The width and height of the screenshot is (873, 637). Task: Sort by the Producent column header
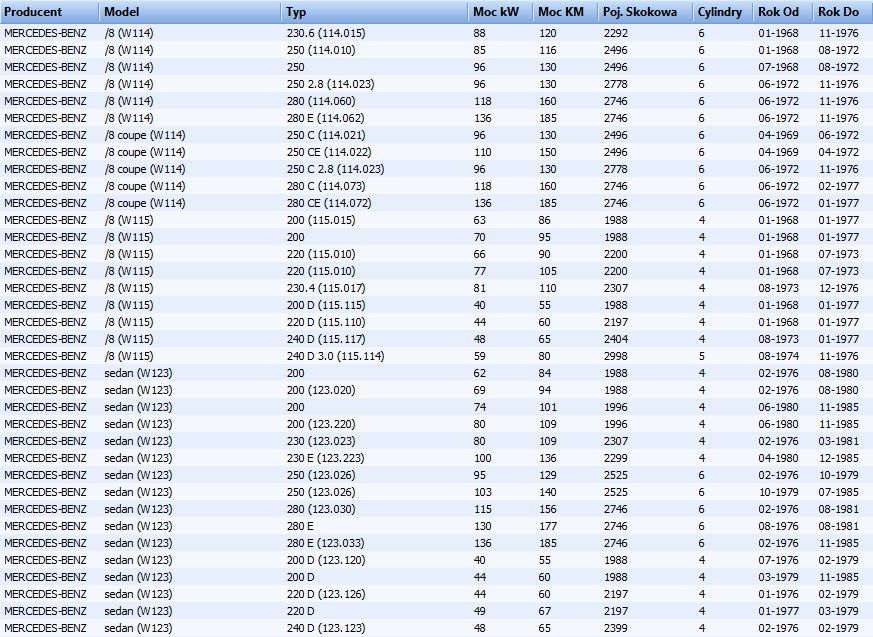50,12
